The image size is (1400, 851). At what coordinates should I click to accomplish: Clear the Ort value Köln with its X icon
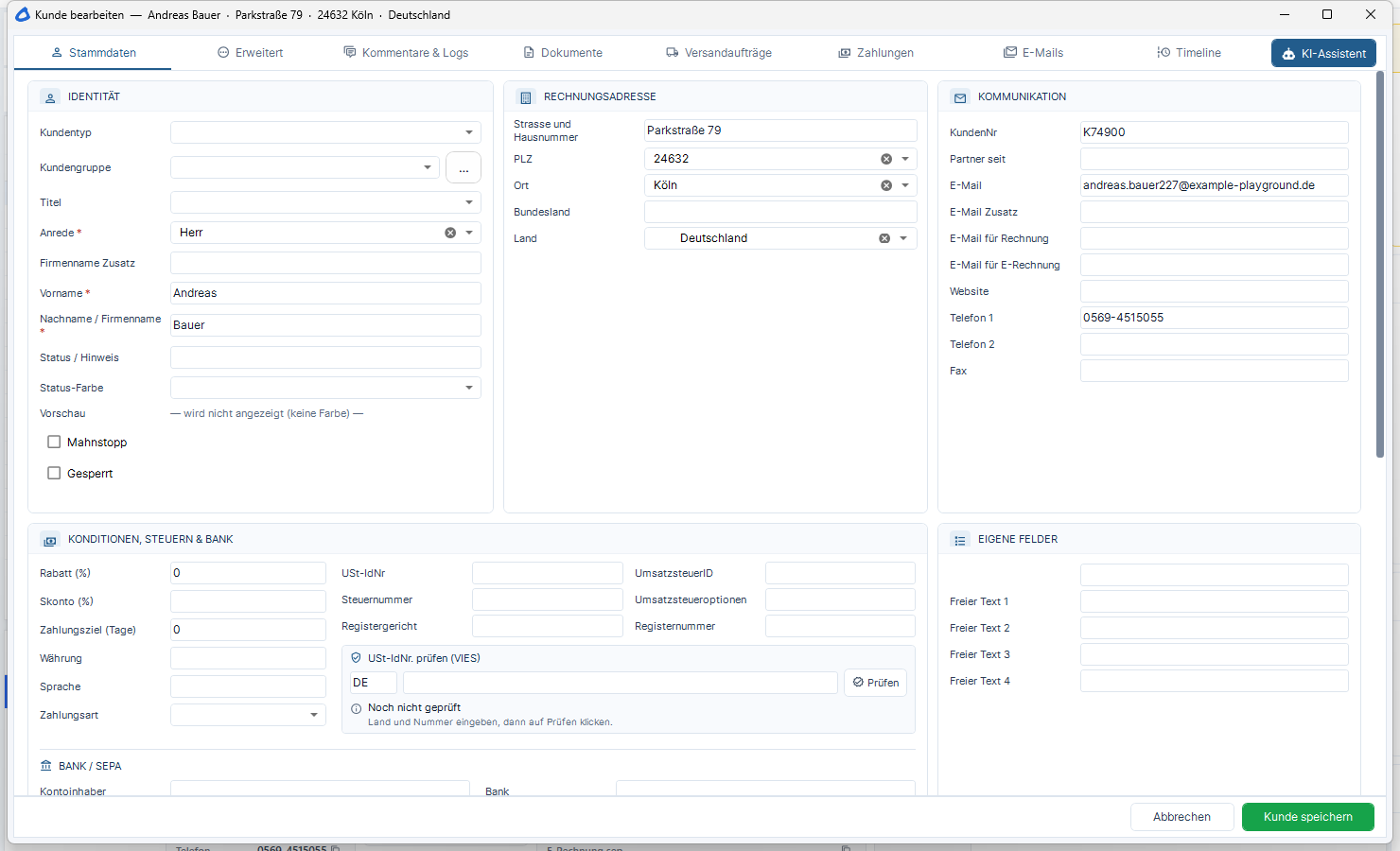tap(886, 185)
